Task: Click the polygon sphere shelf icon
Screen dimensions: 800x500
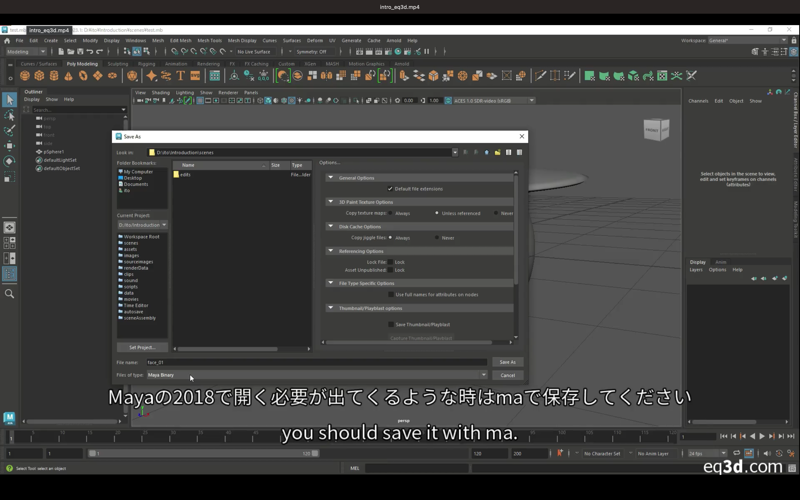Action: point(25,76)
